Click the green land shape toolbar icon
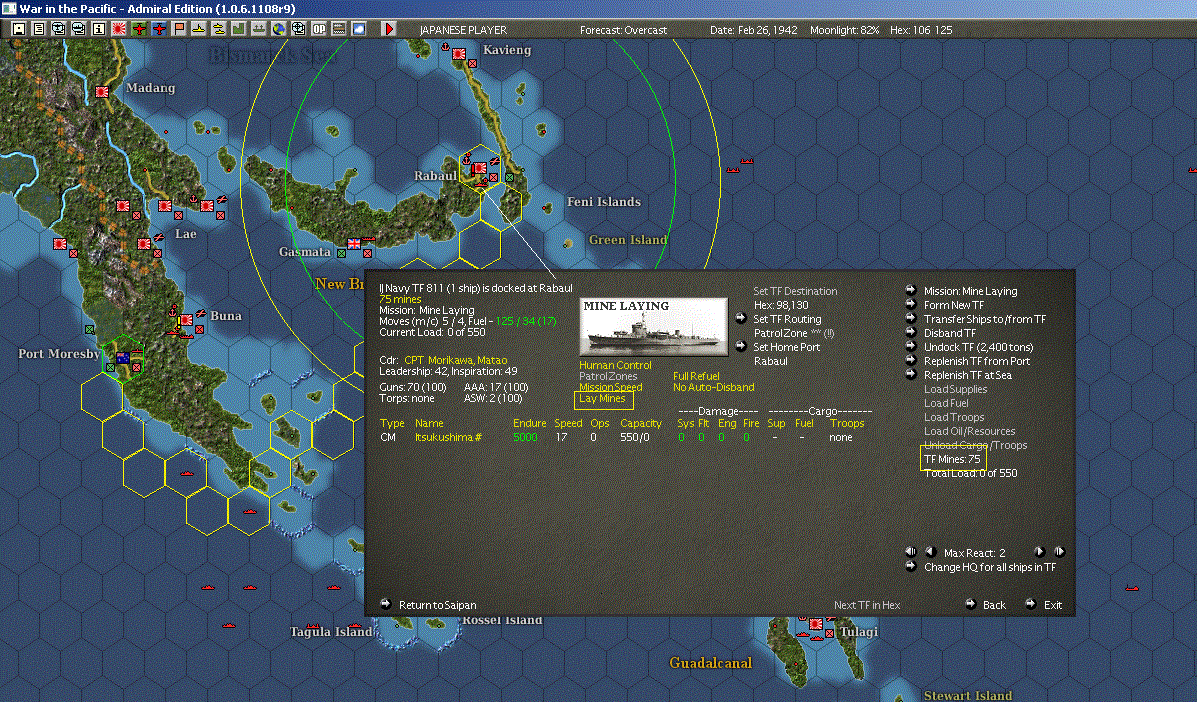Screen dimensions: 1197x702 coord(238,29)
